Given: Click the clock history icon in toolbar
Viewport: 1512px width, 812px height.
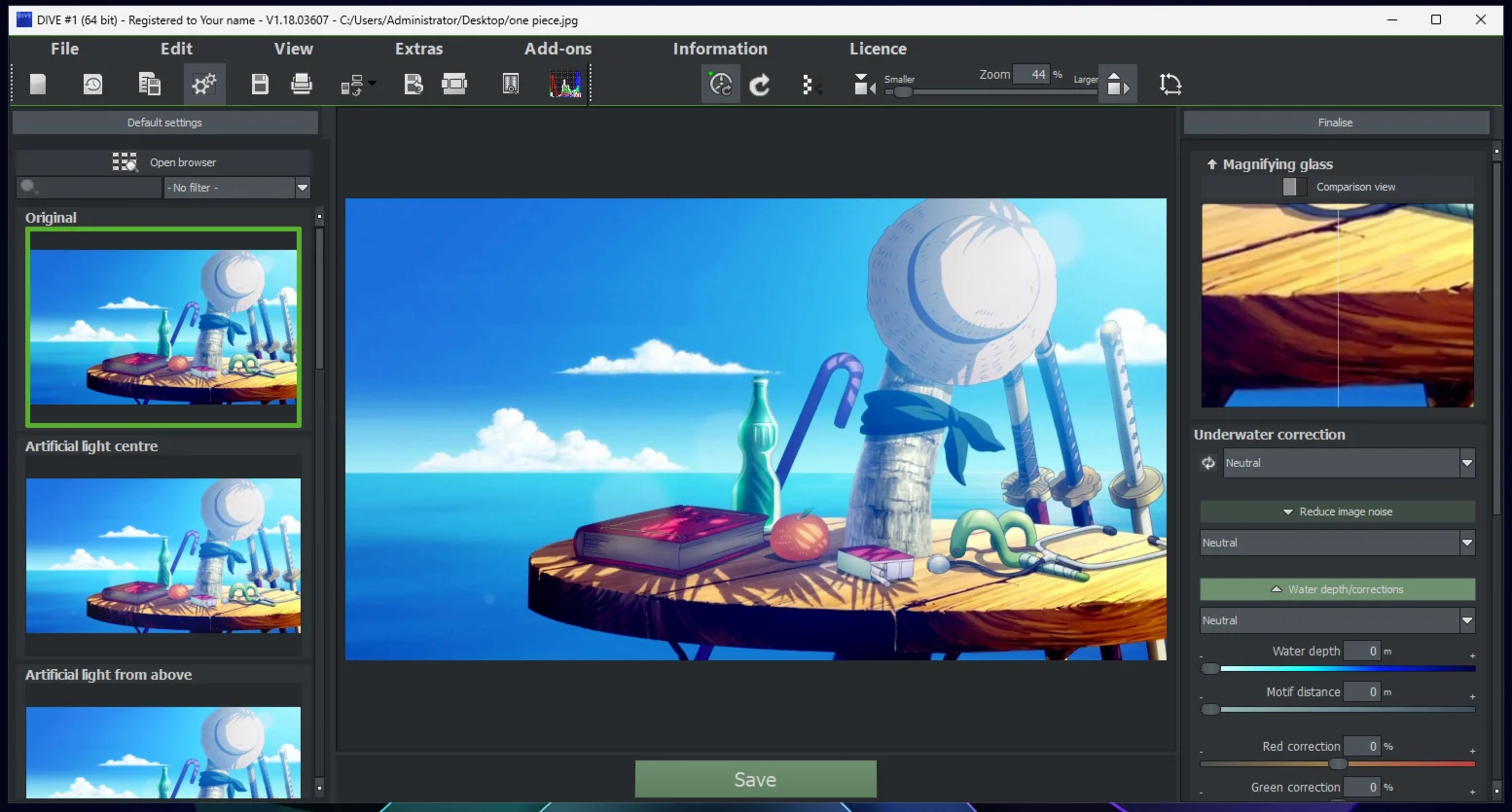Looking at the screenshot, I should pos(92,85).
